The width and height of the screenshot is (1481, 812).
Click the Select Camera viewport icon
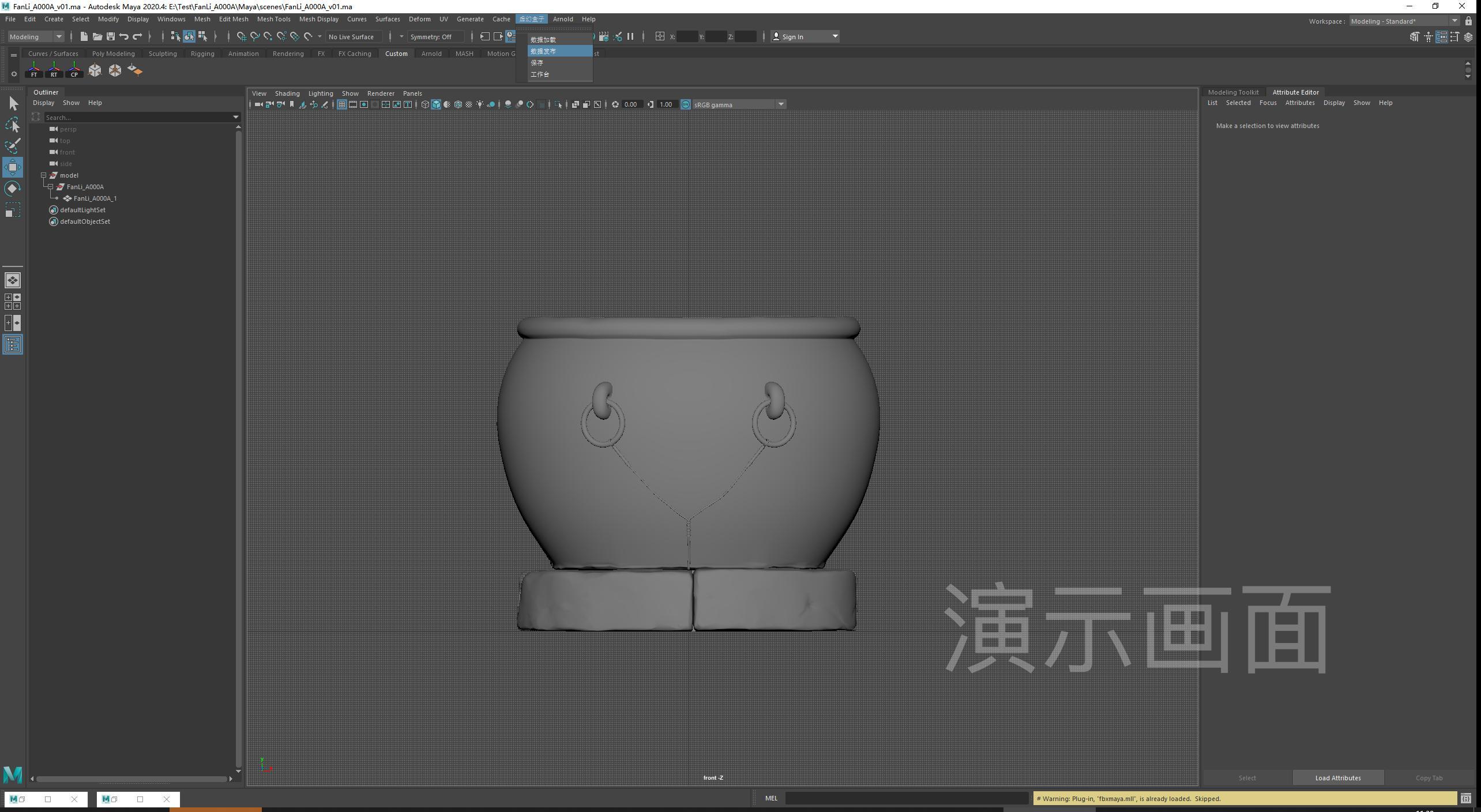coord(258,104)
